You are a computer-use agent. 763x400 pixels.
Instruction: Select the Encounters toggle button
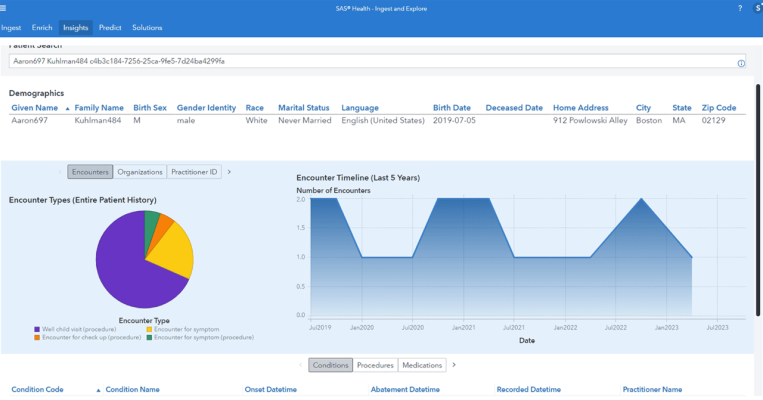point(90,172)
